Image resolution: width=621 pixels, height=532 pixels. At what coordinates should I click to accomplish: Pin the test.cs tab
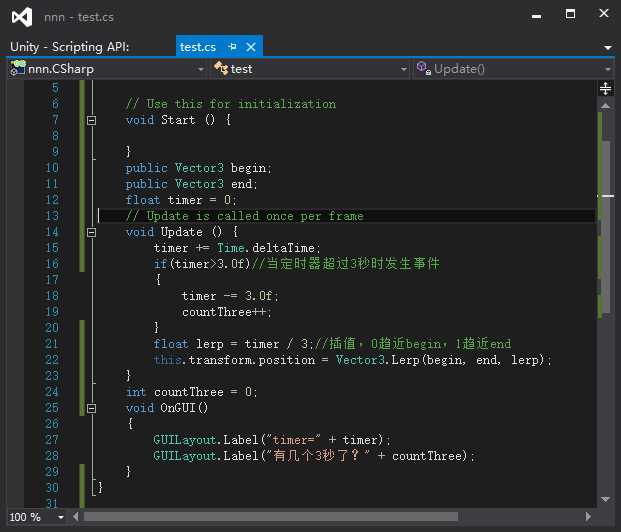coord(232,47)
